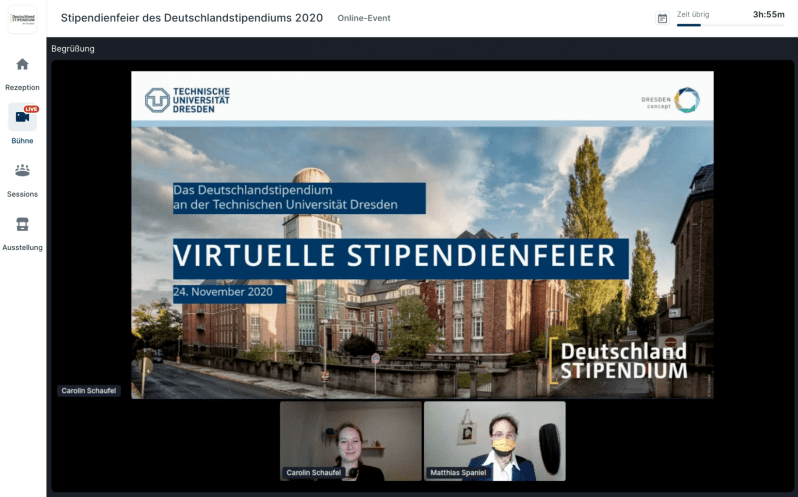Select the Sessions people icon

22,171
